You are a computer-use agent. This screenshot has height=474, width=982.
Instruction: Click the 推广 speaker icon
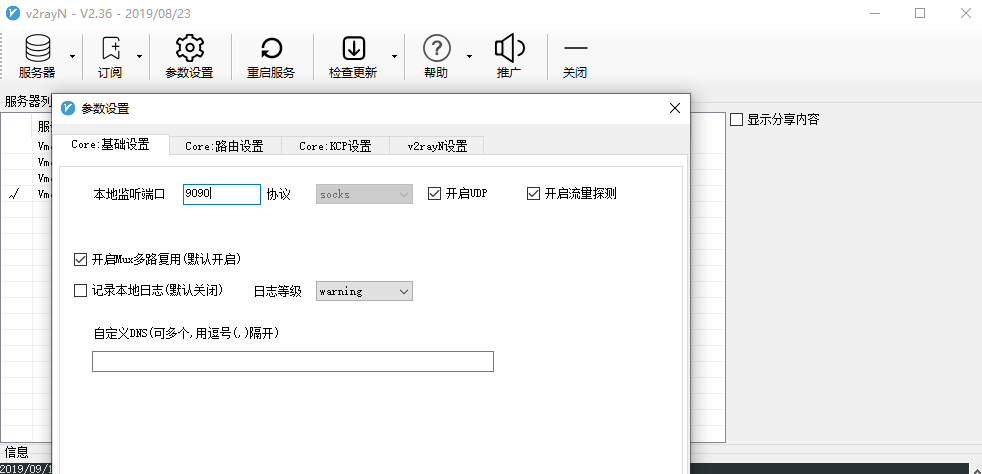(x=509, y=56)
